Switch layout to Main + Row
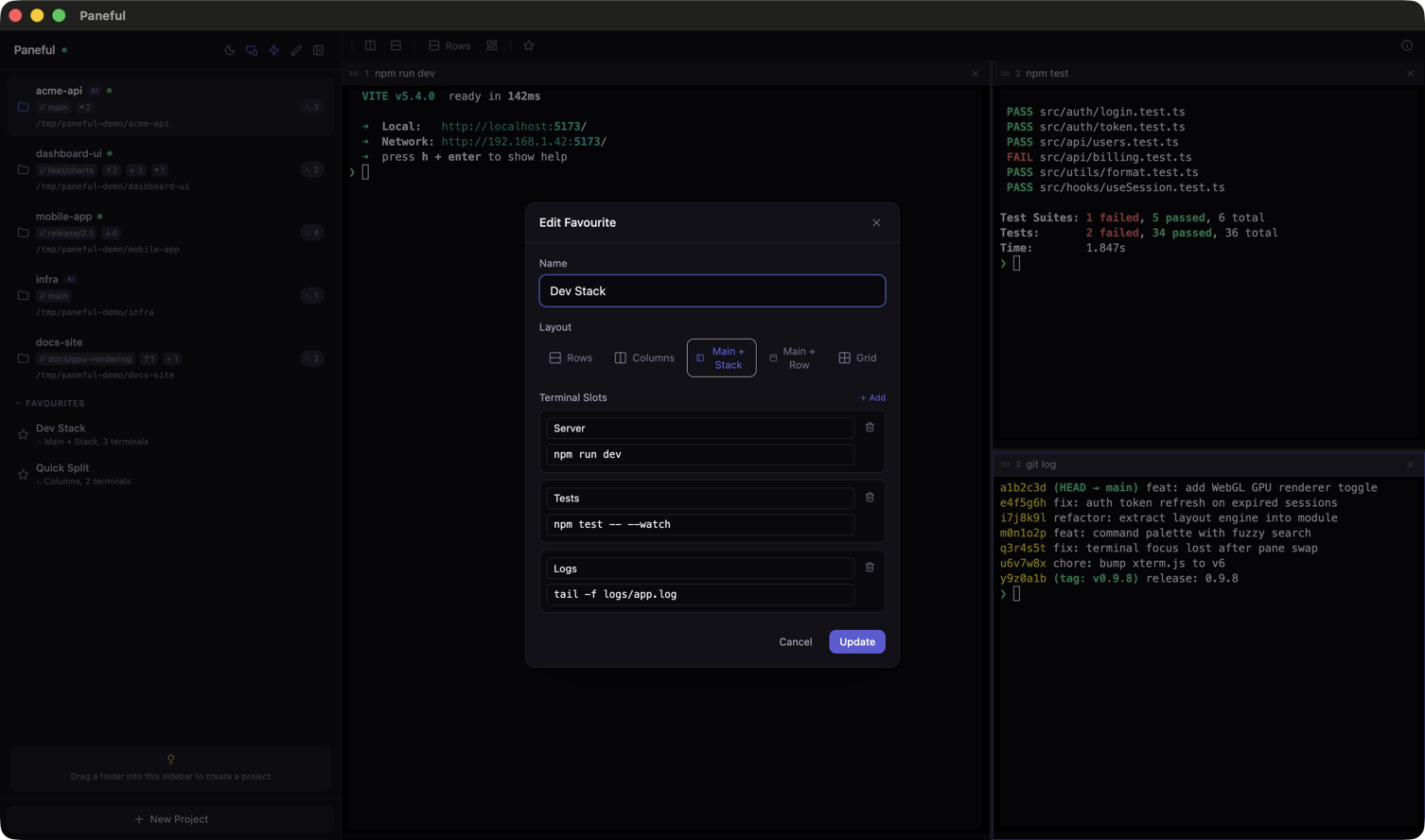Image resolution: width=1425 pixels, height=840 pixels. (793, 358)
